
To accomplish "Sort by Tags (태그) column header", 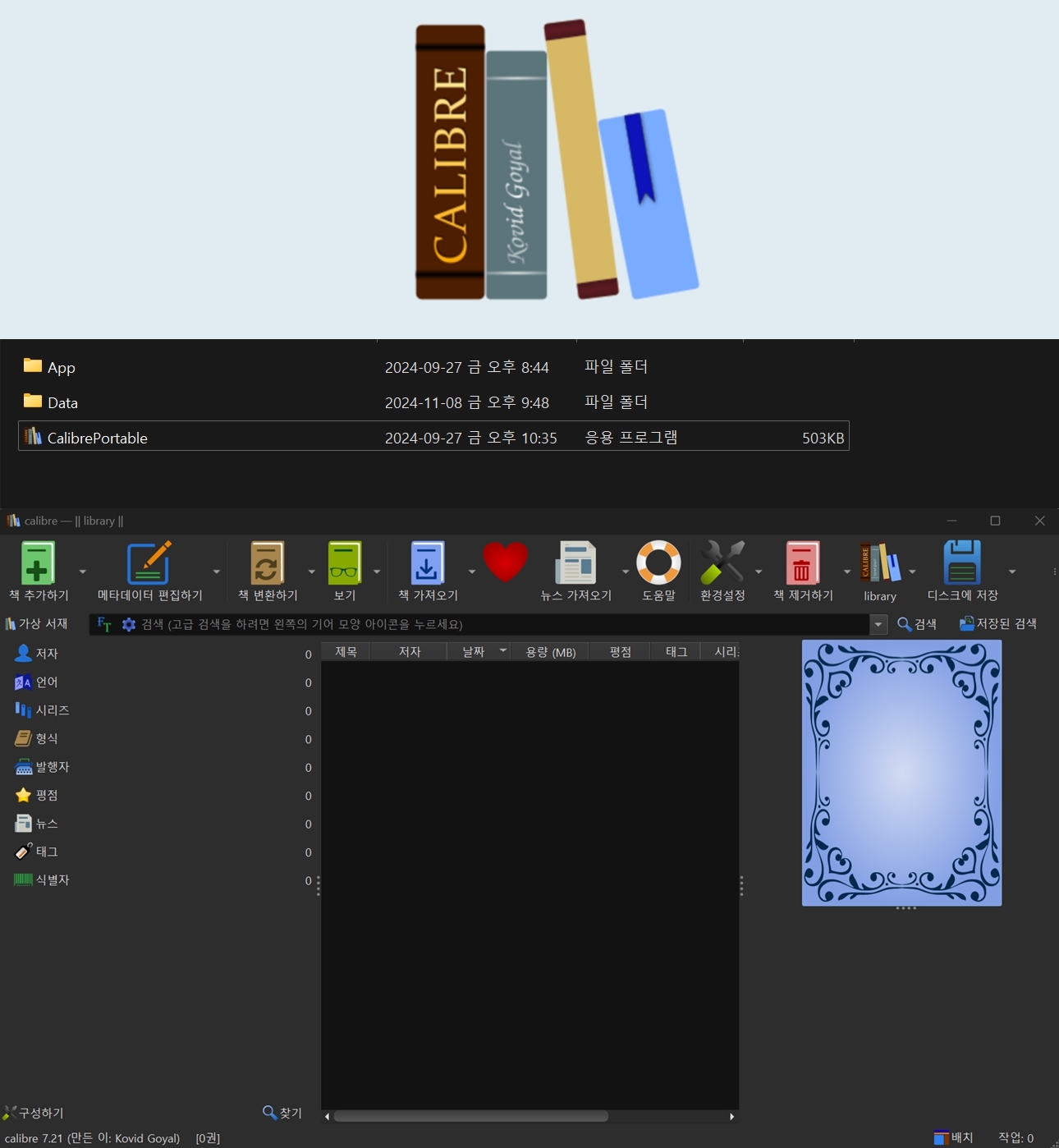I will point(676,652).
